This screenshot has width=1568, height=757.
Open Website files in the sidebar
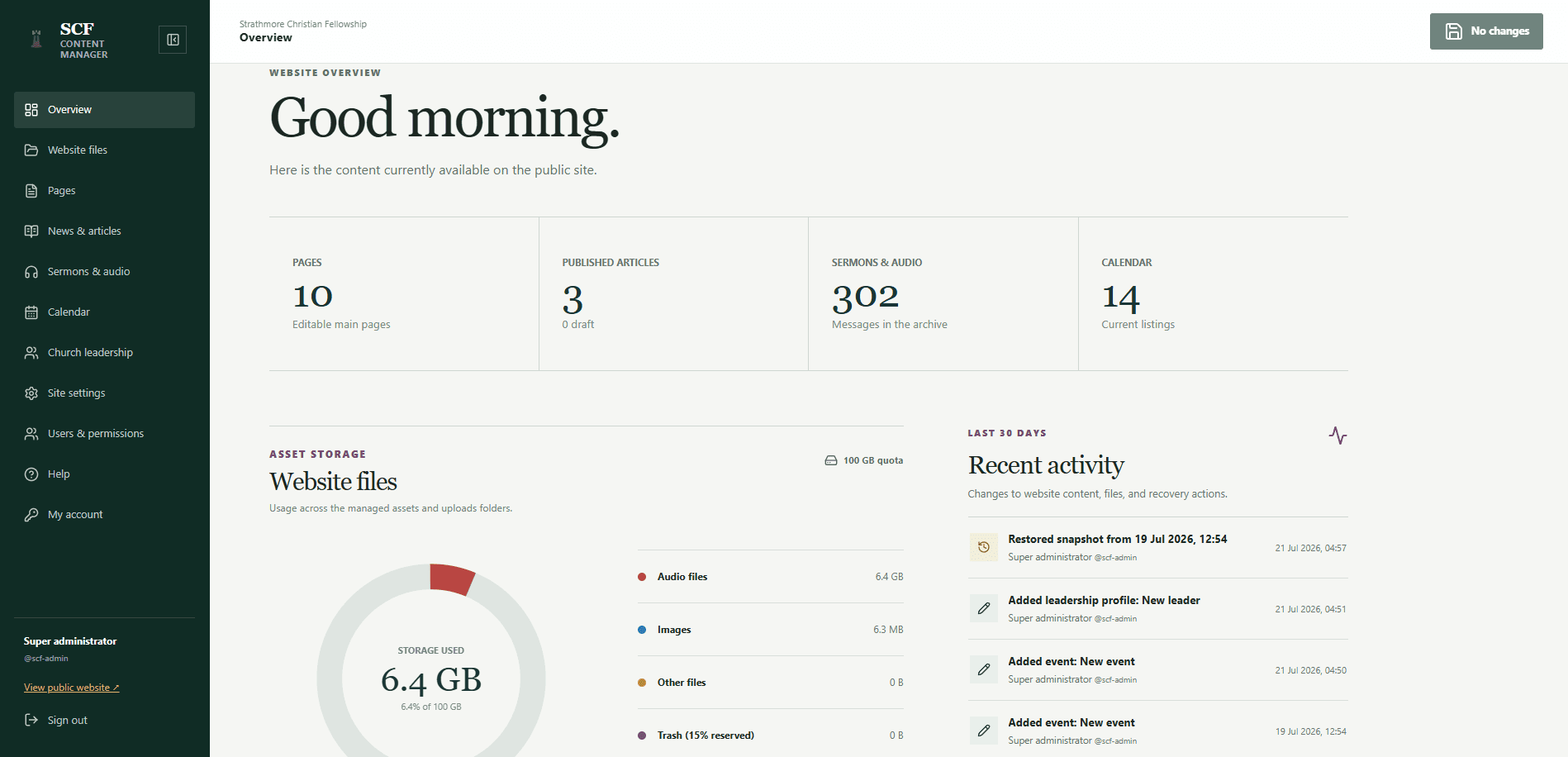click(x=104, y=150)
